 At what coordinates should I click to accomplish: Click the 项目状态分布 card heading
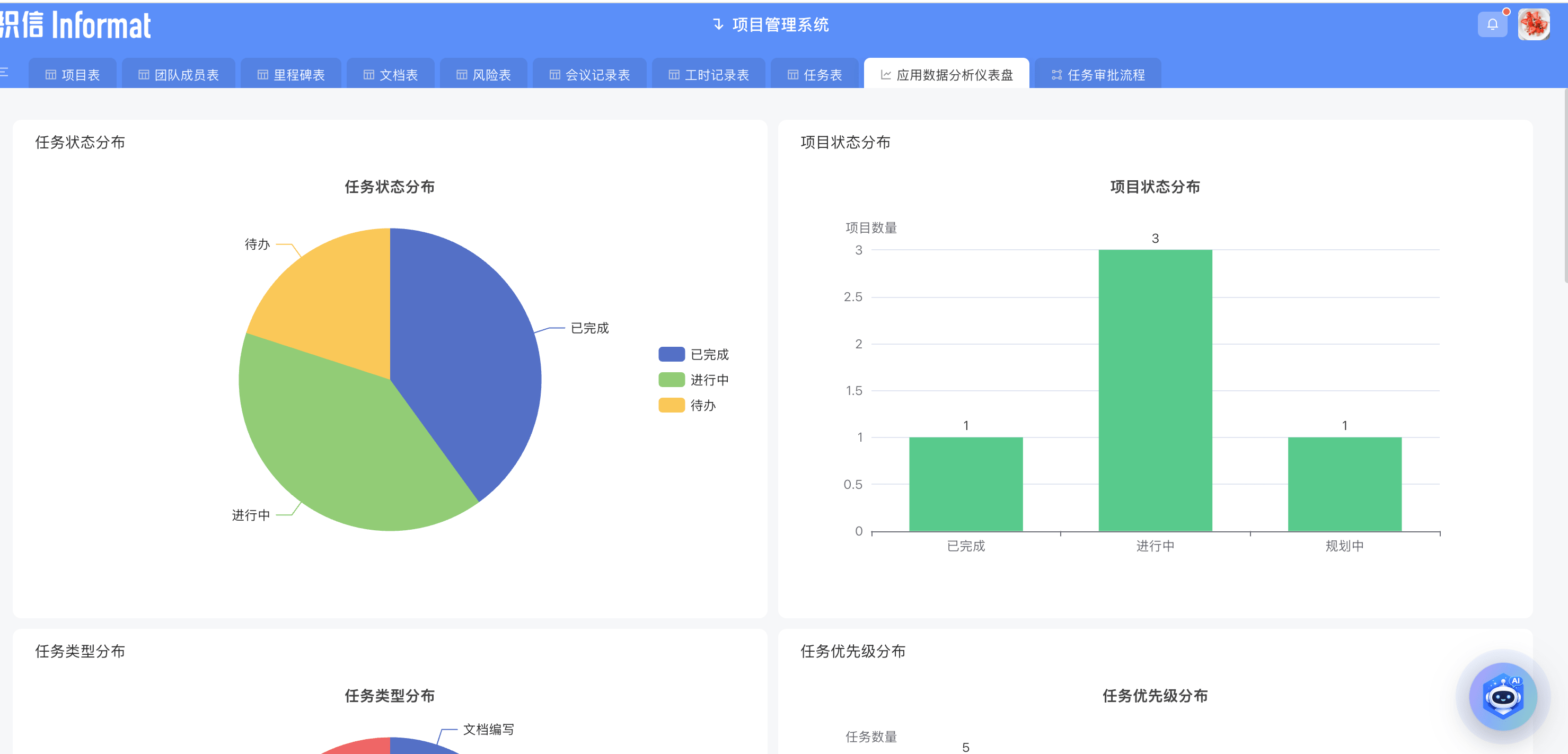coord(845,143)
